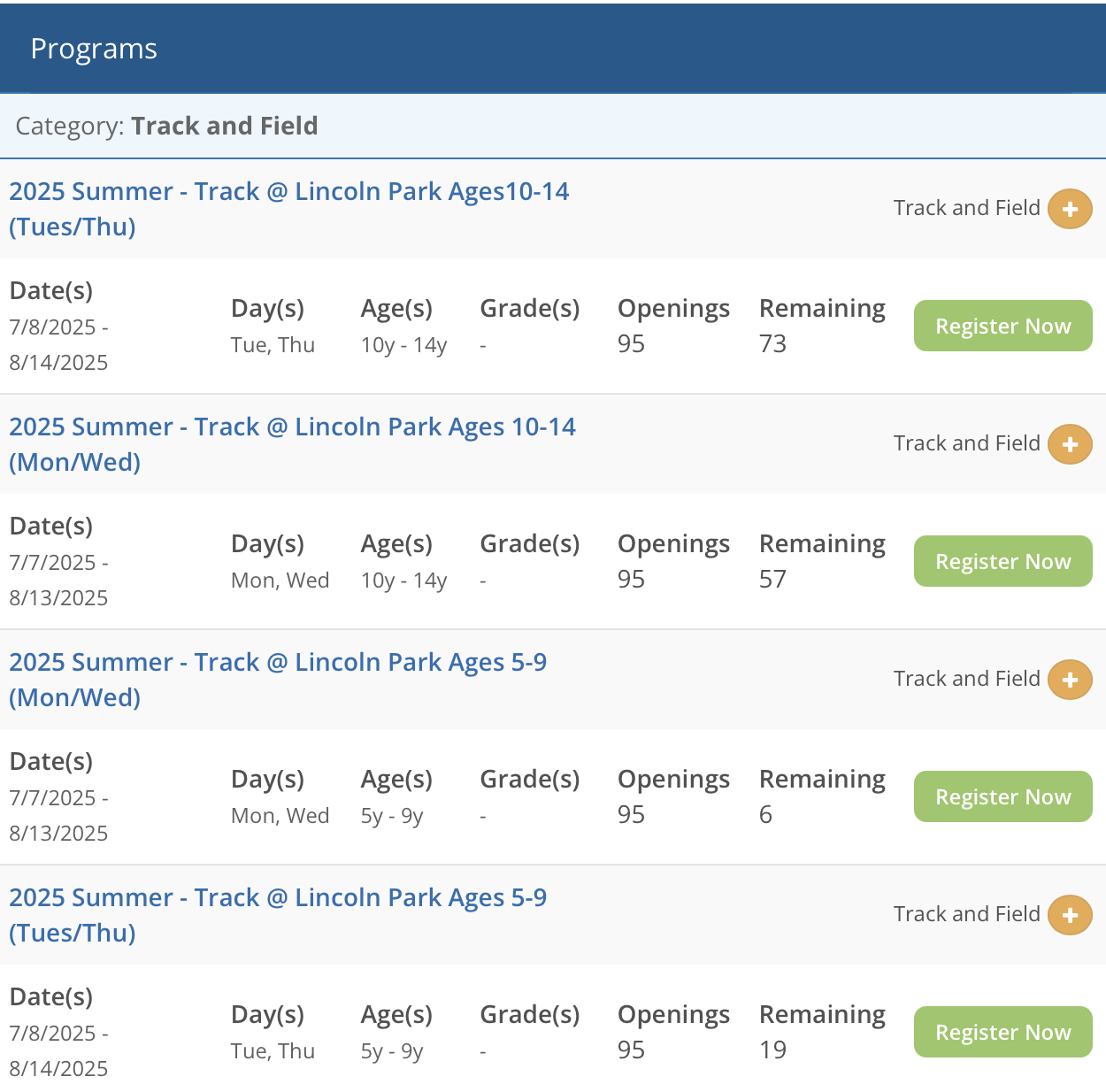
Task: Expand details for Ages 5-9 Tues/Thu program
Action: 1070,915
